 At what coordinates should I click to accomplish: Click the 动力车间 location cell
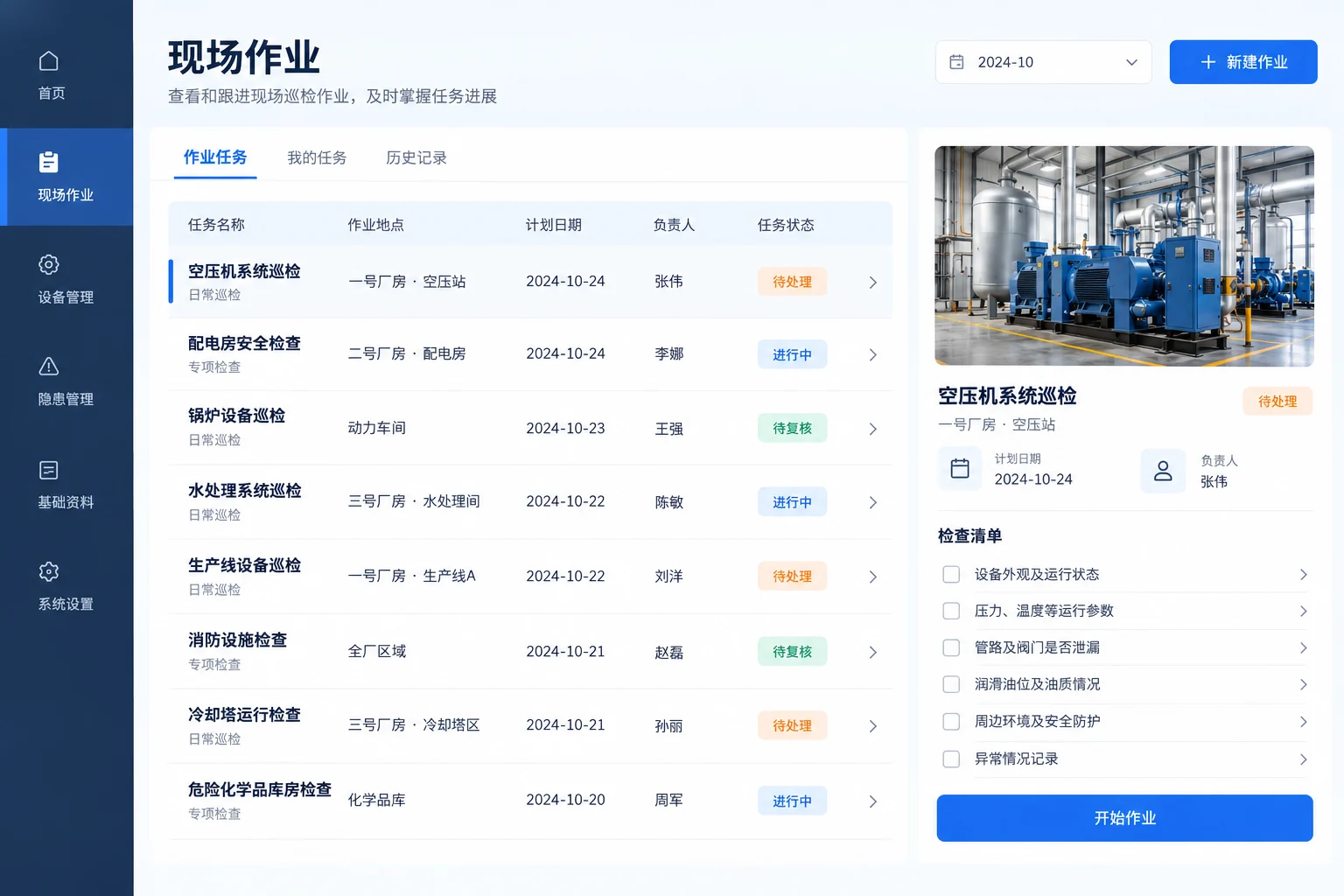point(376,428)
